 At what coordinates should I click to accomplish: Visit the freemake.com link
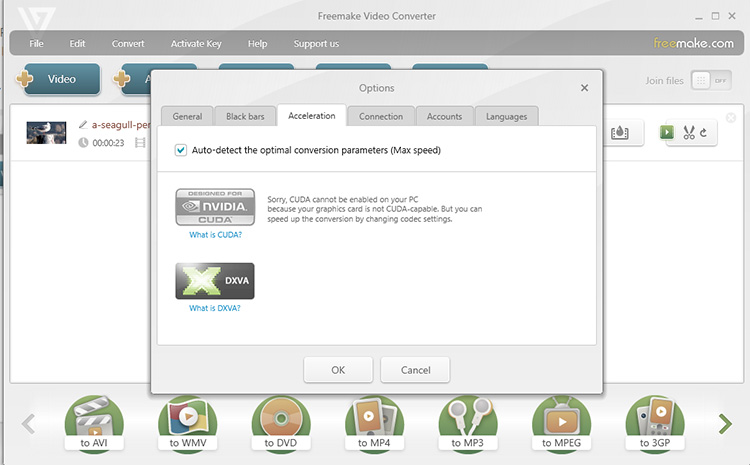694,43
